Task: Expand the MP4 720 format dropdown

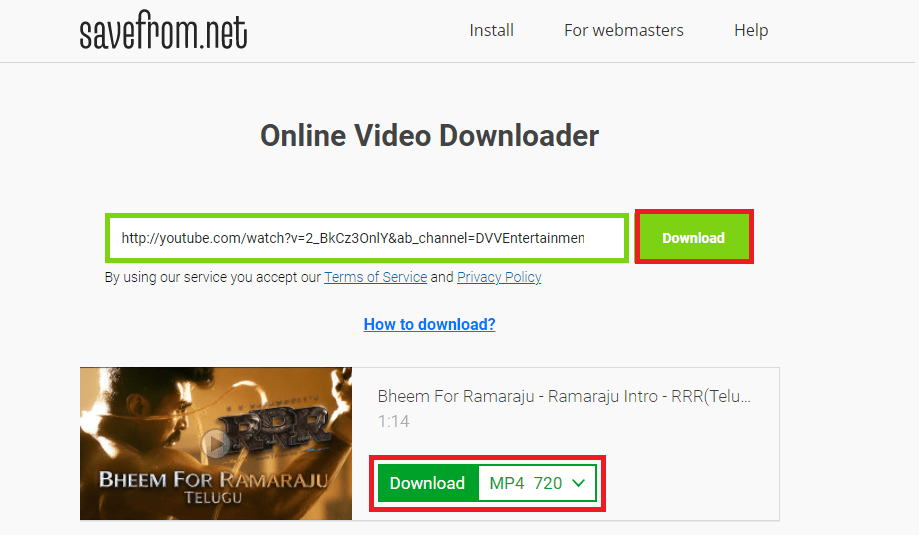Action: (537, 483)
